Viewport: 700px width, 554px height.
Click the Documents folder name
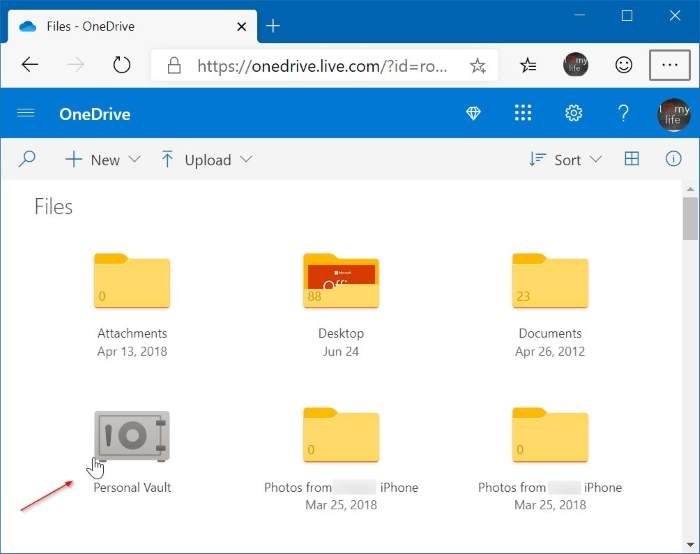pos(550,333)
